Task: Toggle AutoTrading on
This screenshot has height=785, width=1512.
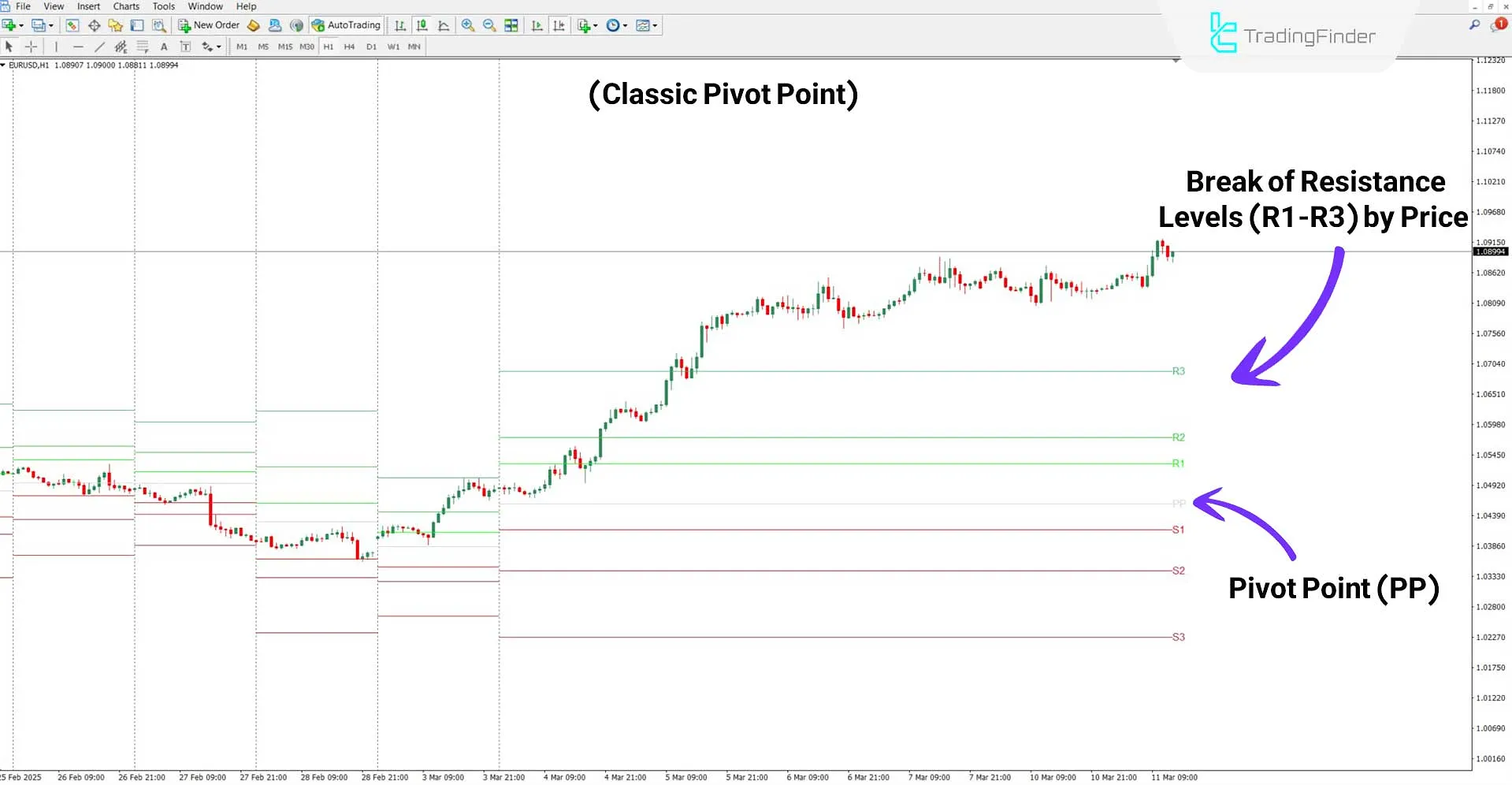Action: tap(346, 24)
